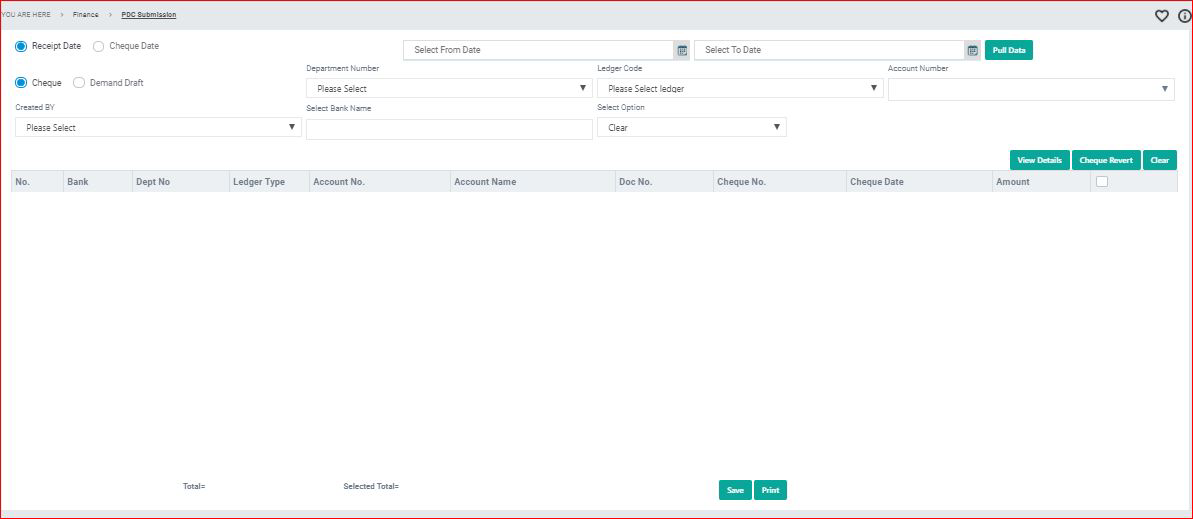Click the info icon at top right
The width and height of the screenshot is (1193, 519).
click(1184, 16)
